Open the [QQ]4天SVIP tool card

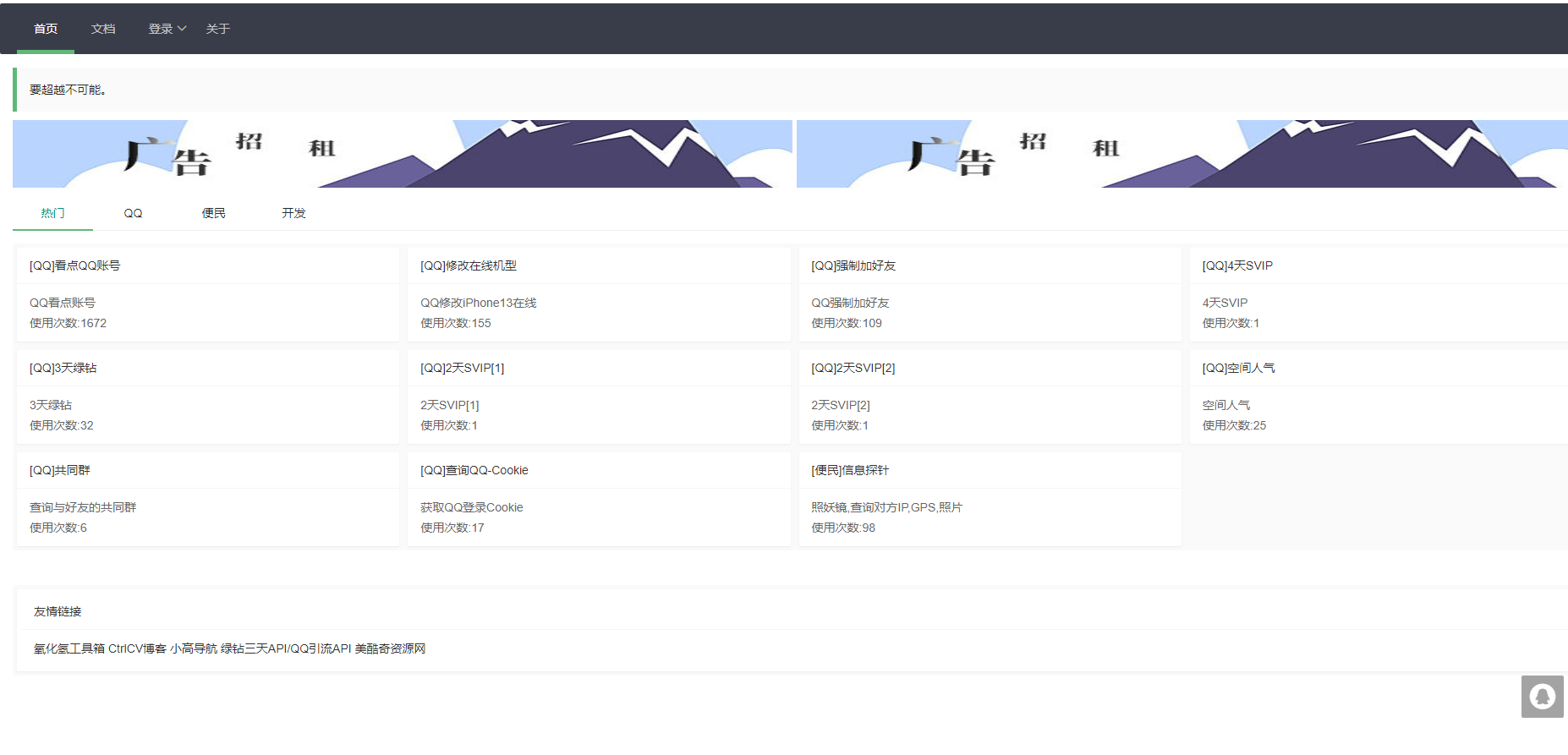pyautogui.click(x=1379, y=293)
